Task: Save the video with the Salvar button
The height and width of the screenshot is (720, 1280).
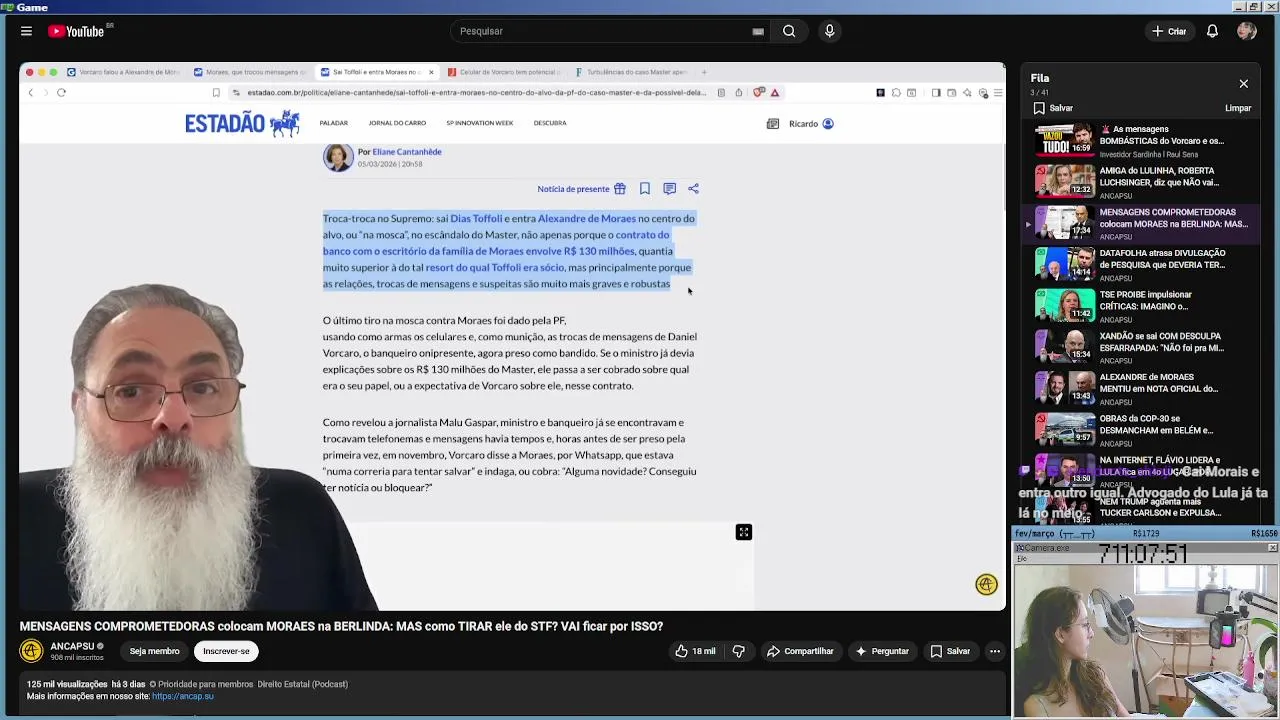Action: 950,651
